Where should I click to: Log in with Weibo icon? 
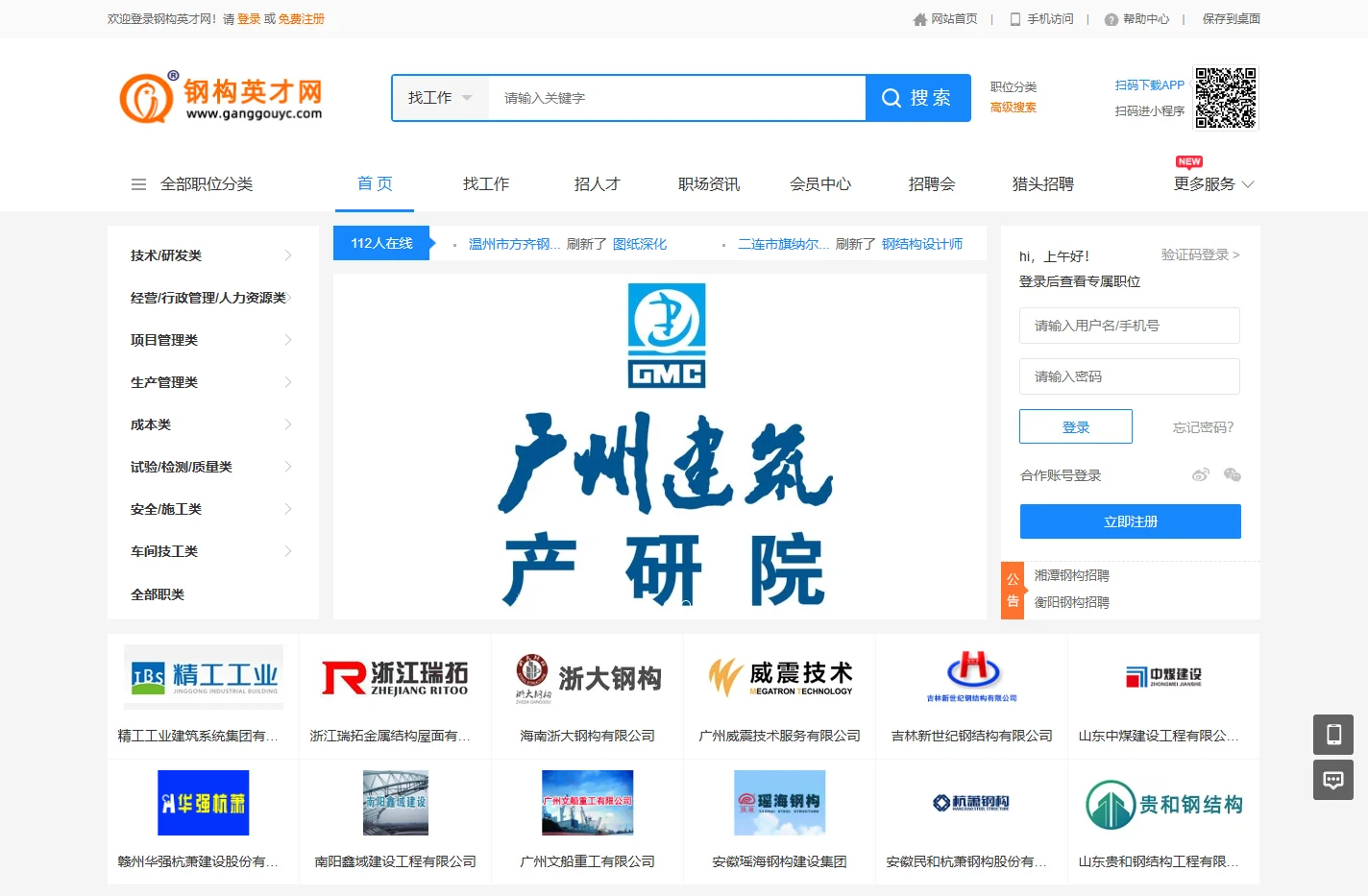[x=1201, y=474]
